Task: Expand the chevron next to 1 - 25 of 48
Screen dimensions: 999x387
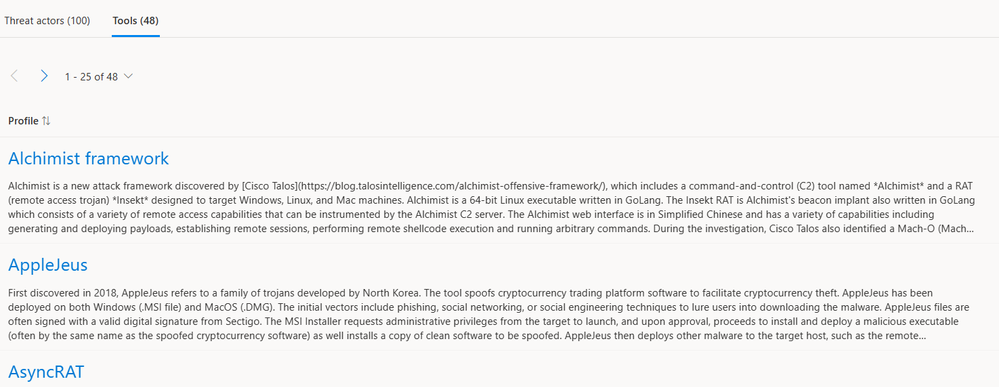Action: coord(128,77)
